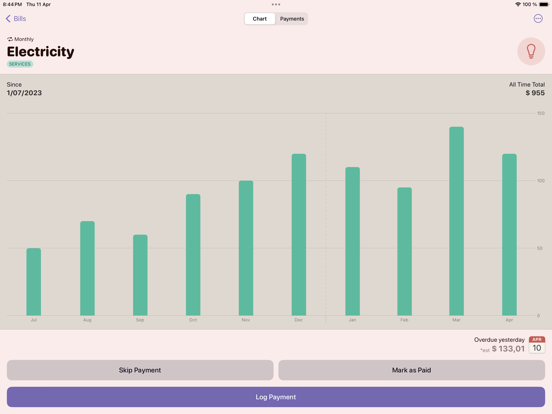Tap the Apr 10 calendar date icon
The width and height of the screenshot is (552, 414).
coord(537,345)
